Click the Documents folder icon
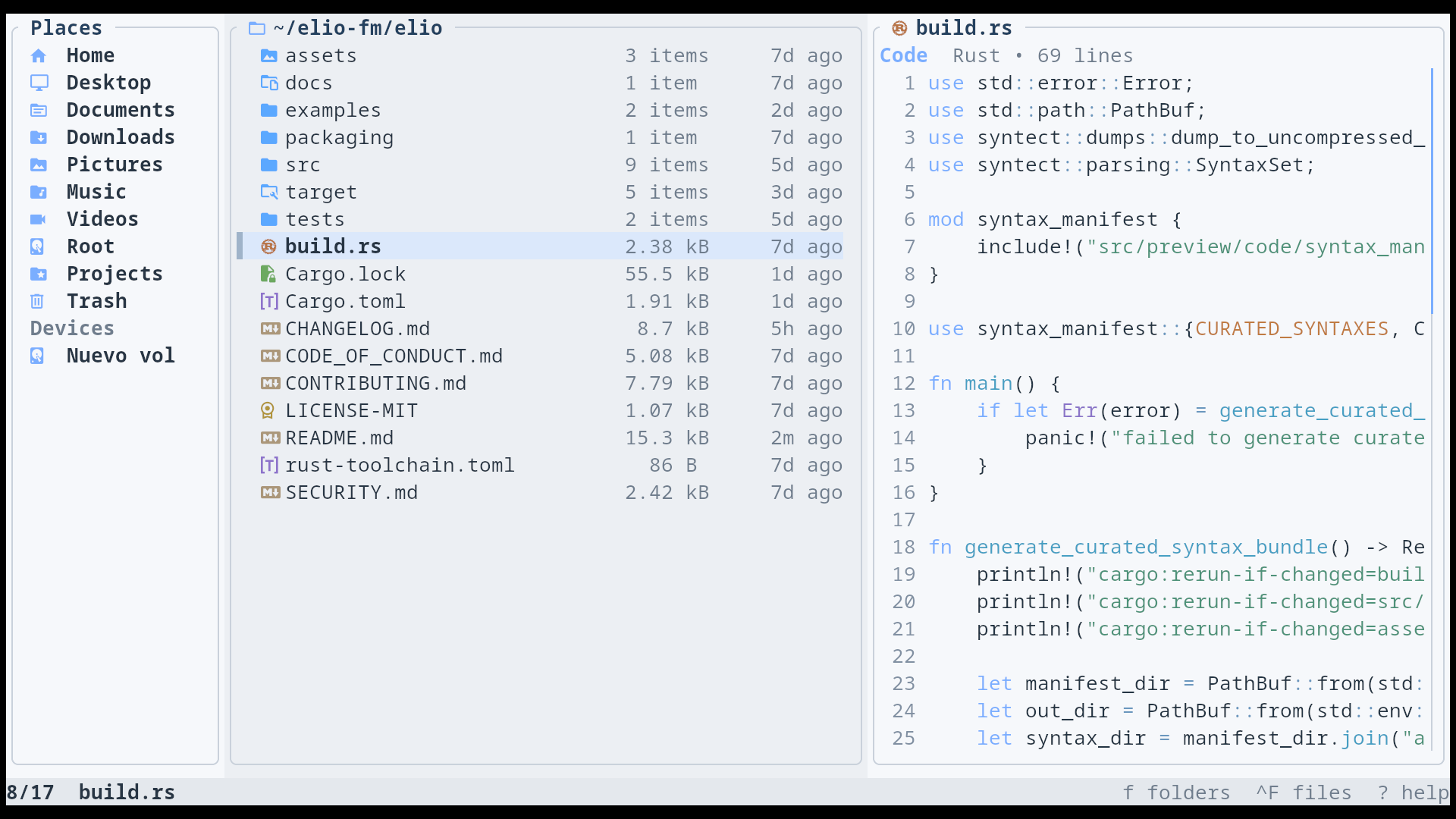 pos(39,111)
